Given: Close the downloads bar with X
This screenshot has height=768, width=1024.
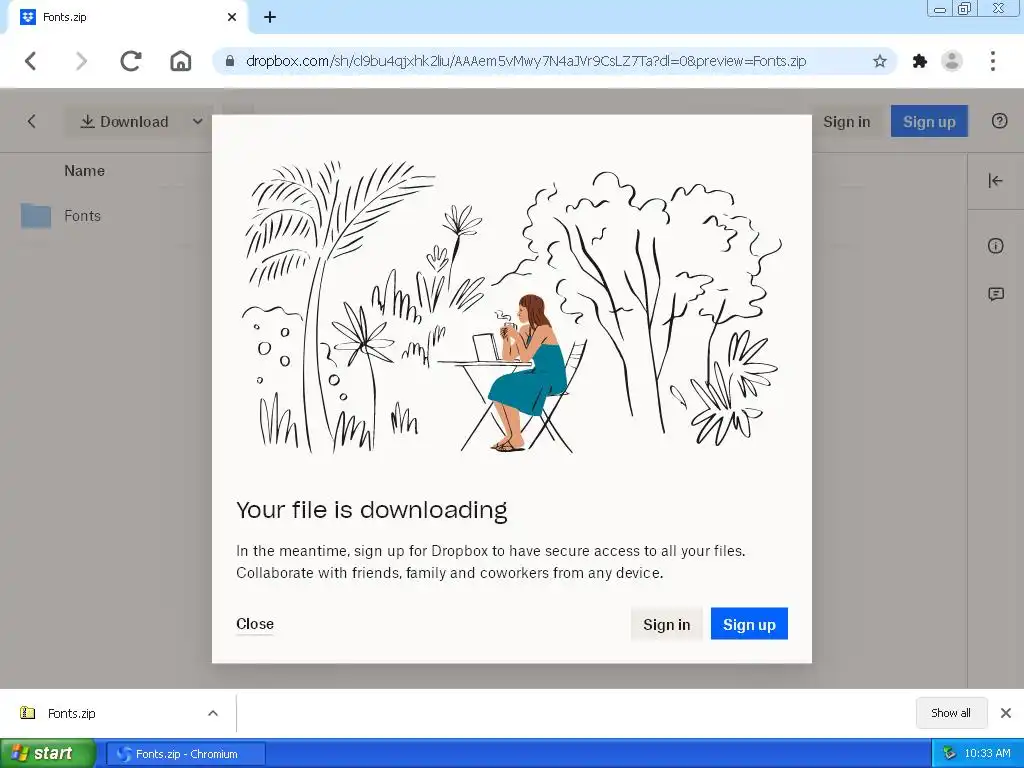Looking at the screenshot, I should click(x=1006, y=713).
